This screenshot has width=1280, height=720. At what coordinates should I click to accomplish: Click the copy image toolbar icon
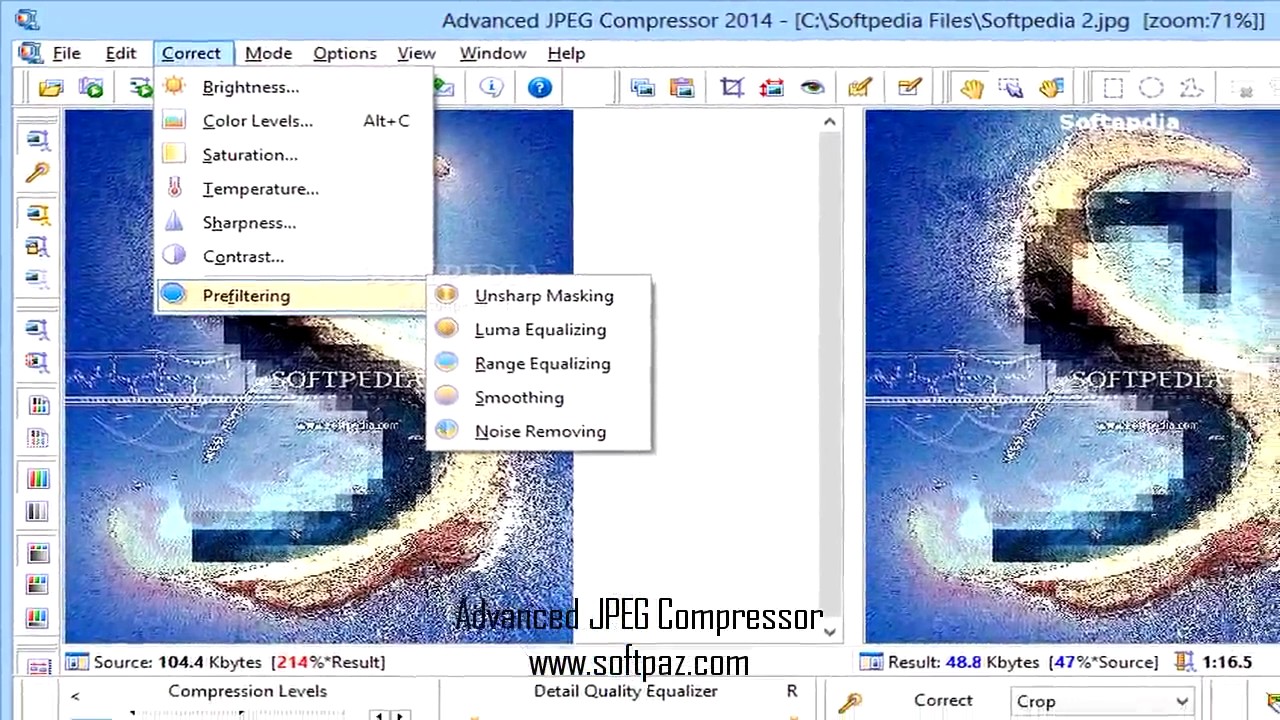pyautogui.click(x=642, y=88)
